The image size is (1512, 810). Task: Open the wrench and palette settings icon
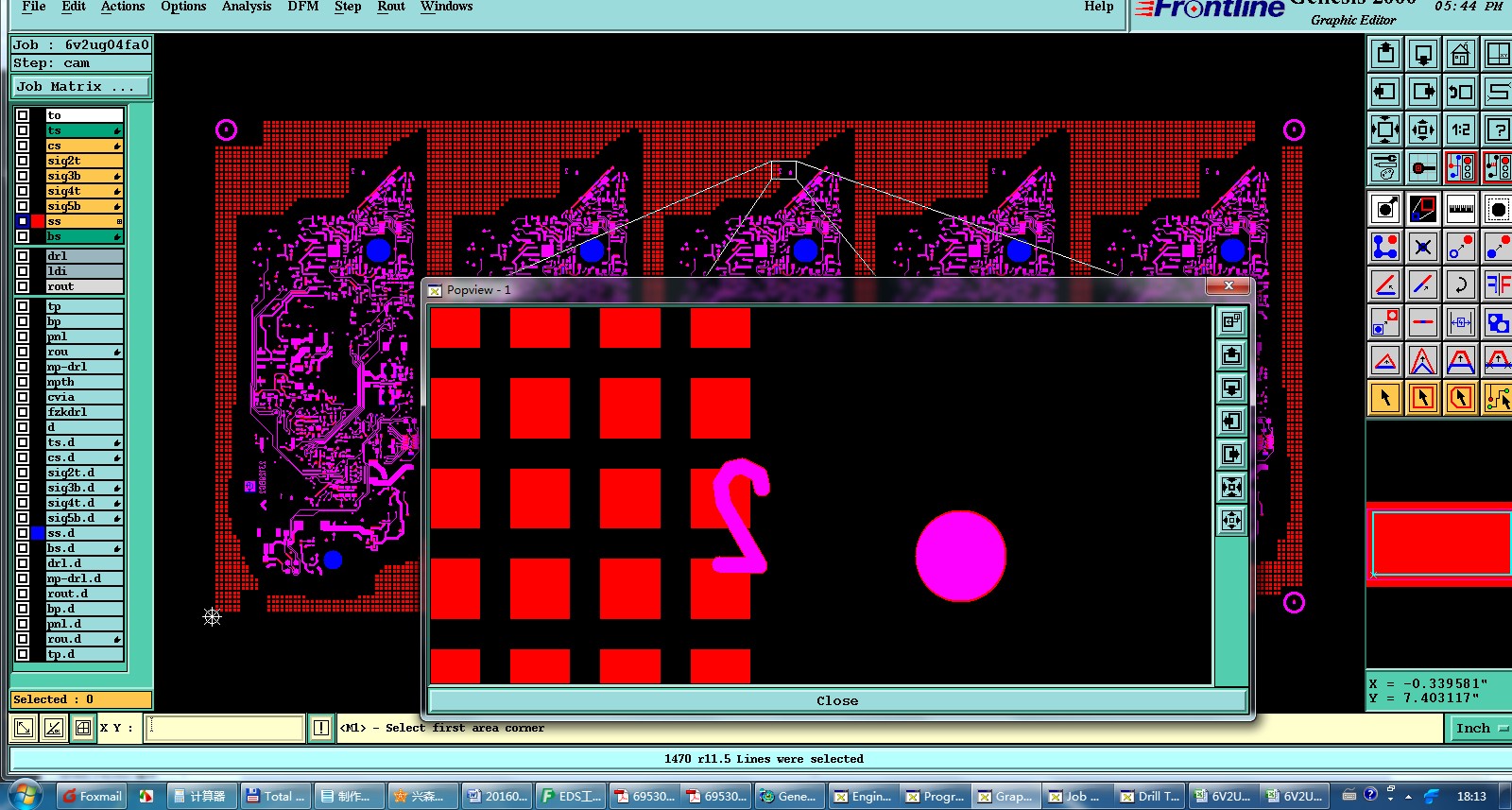(1385, 167)
